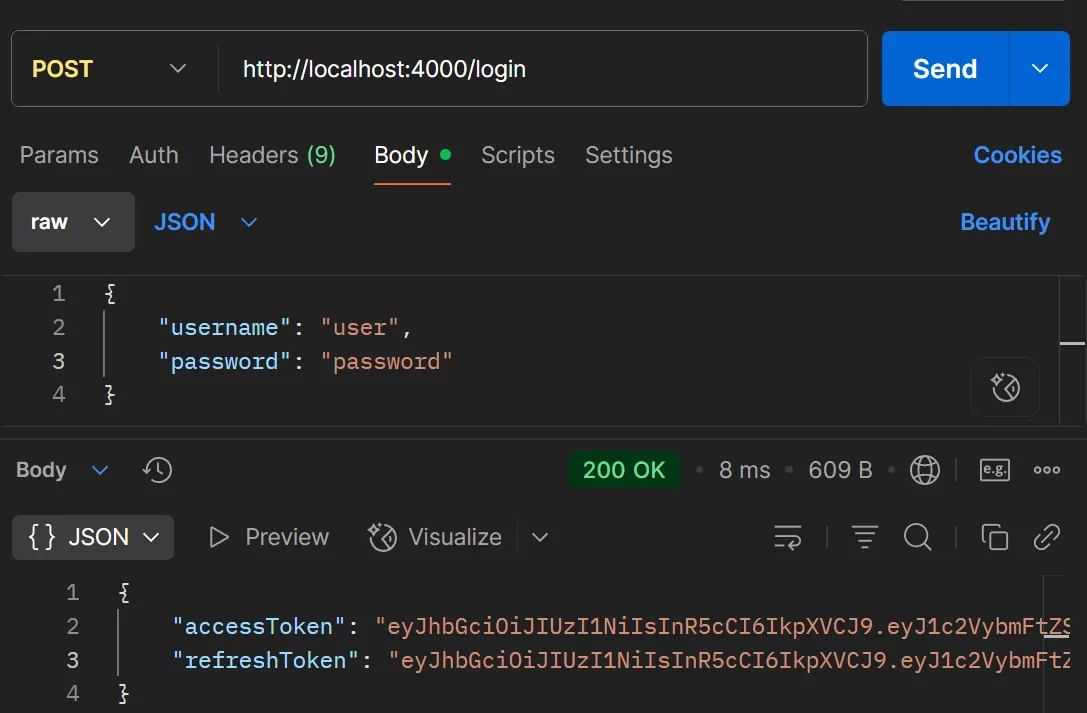Image resolution: width=1087 pixels, height=713 pixels.
Task: Get a shareable link for the response
Action: pyautogui.click(x=1047, y=537)
